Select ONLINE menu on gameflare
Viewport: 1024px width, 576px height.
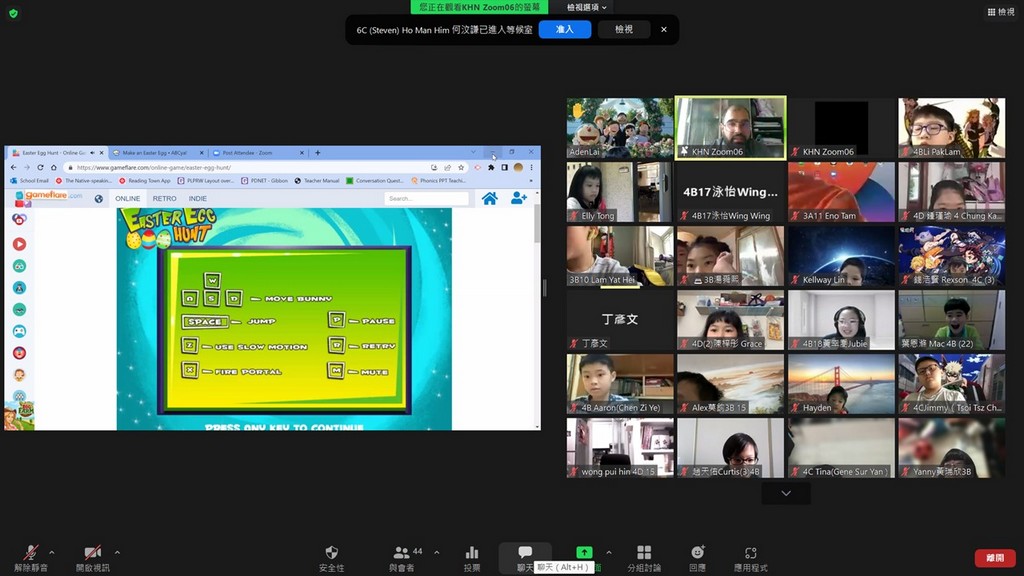point(127,199)
